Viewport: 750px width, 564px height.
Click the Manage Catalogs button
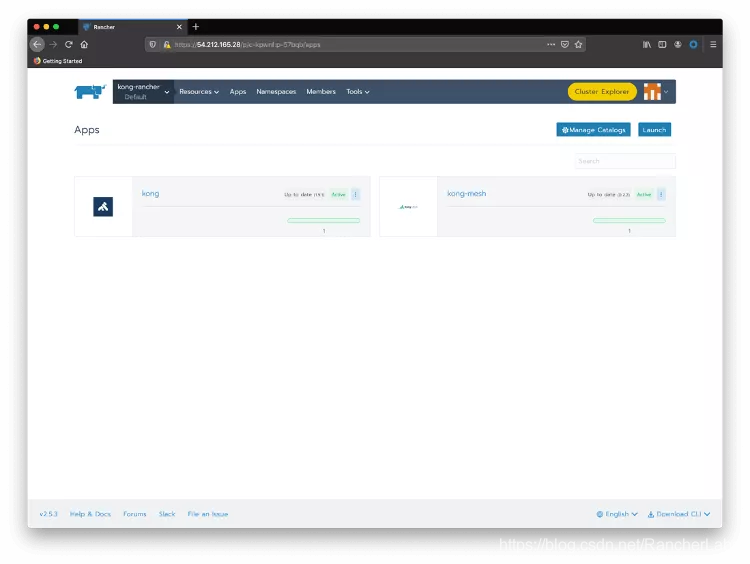coord(593,130)
